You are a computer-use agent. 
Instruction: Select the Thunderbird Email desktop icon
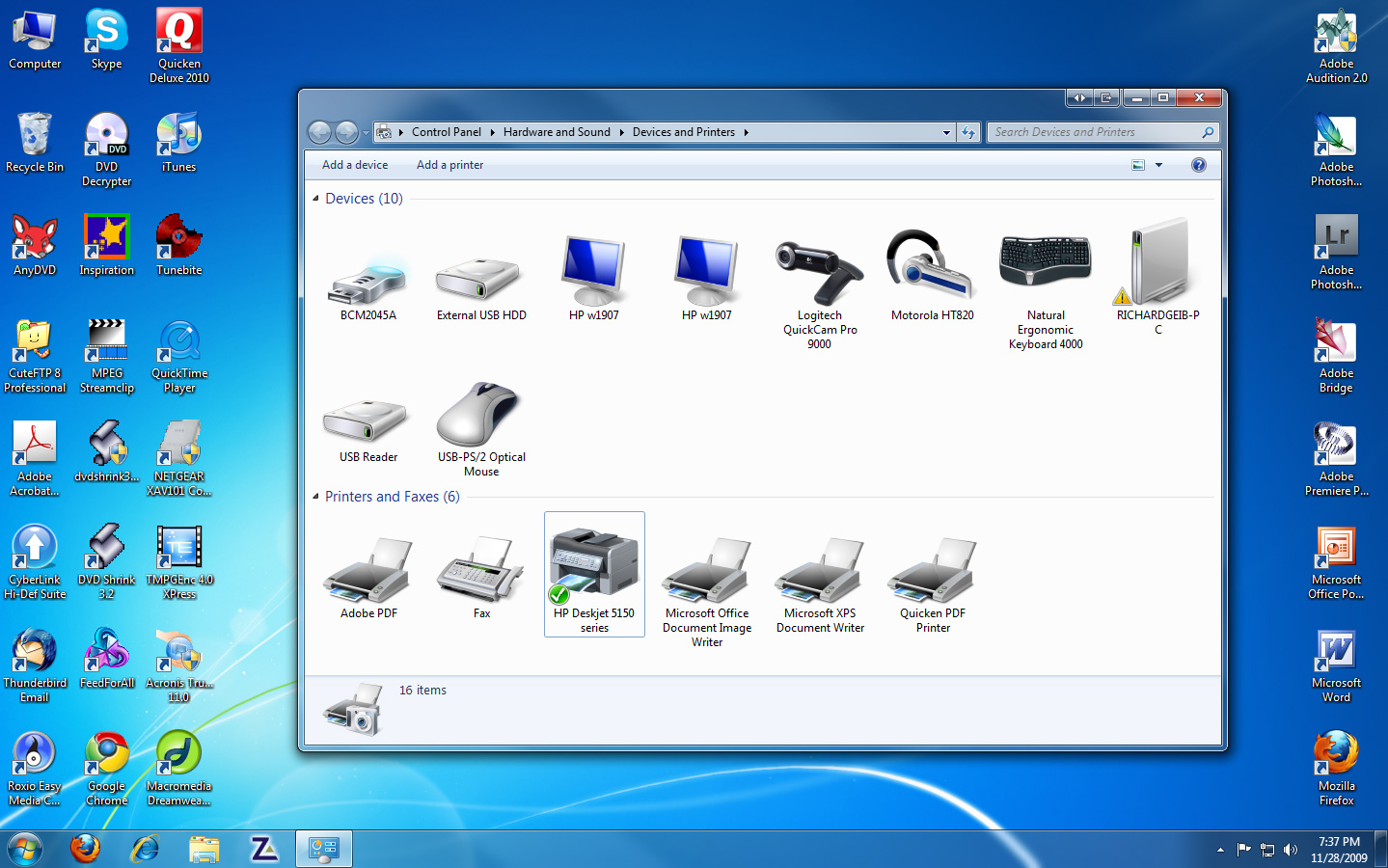[x=35, y=665]
